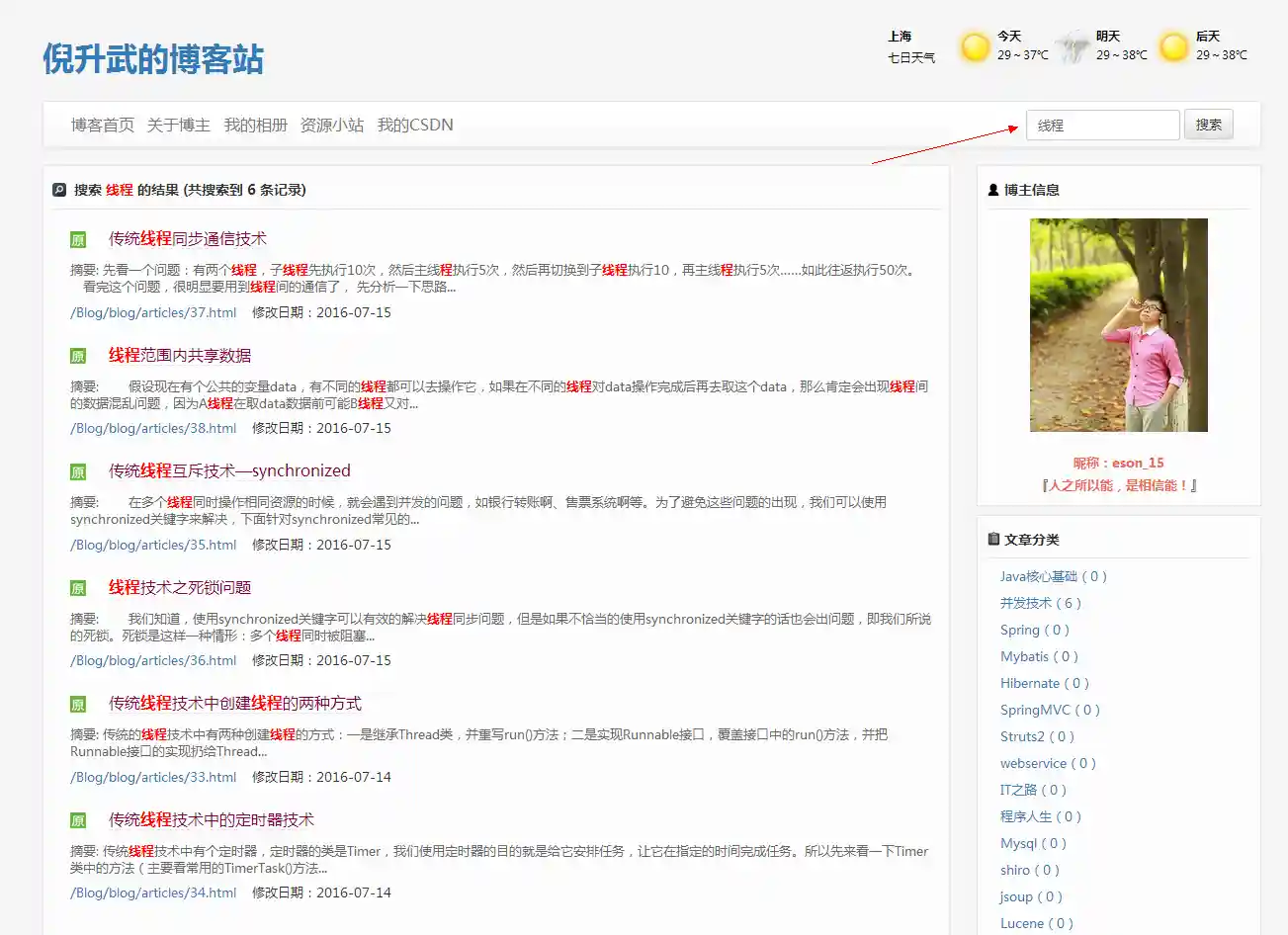The width and height of the screenshot is (1288, 935).
Task: Select the Spring category
Action: click(x=1036, y=630)
